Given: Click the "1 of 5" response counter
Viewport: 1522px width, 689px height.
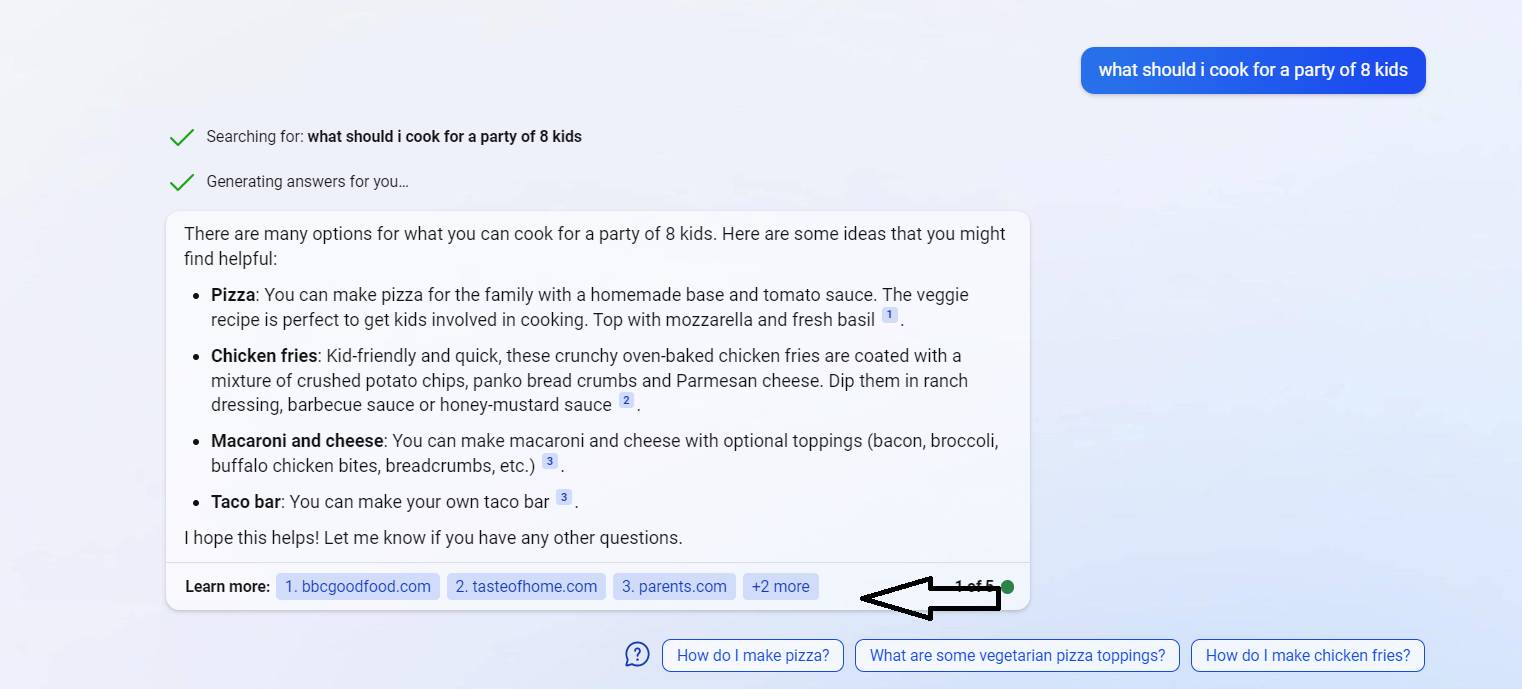Looking at the screenshot, I should (x=974, y=587).
